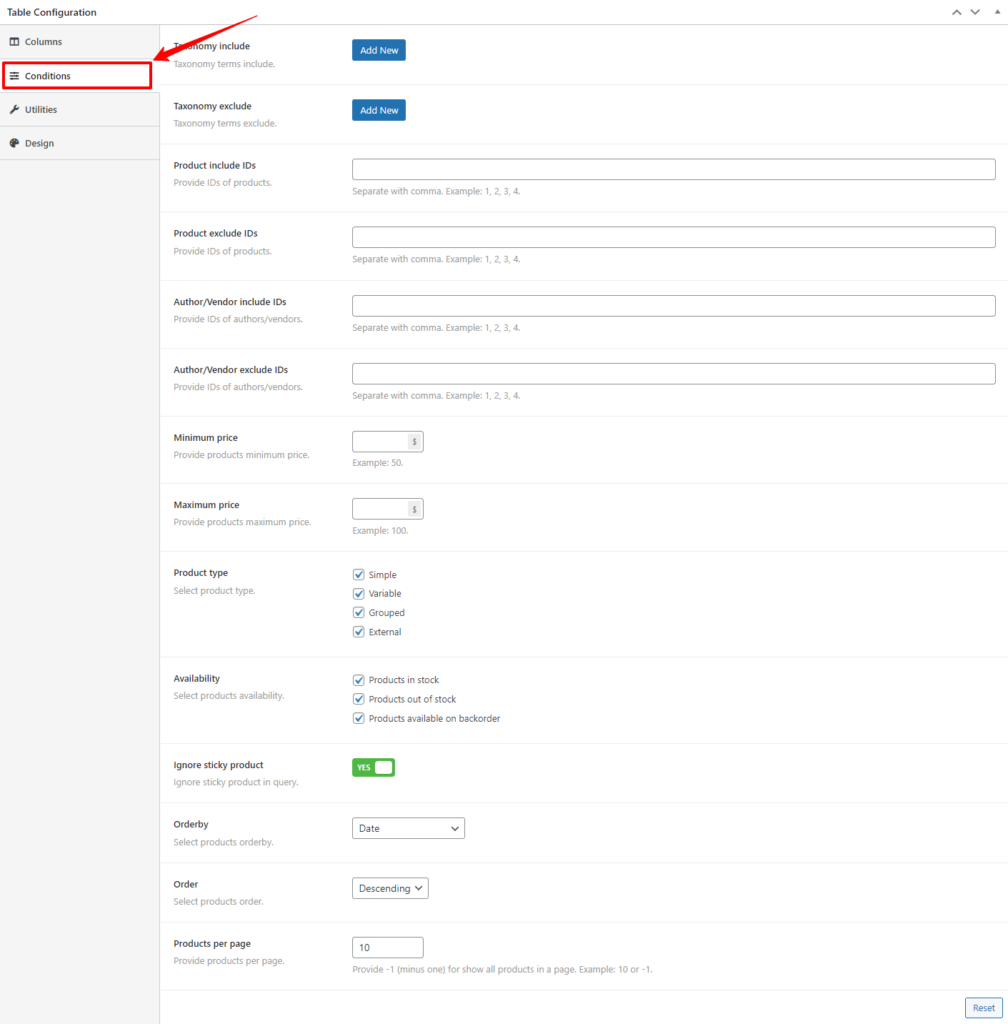Open the Order dropdown
Screen dimensions: 1008x1024
[x=390, y=888]
